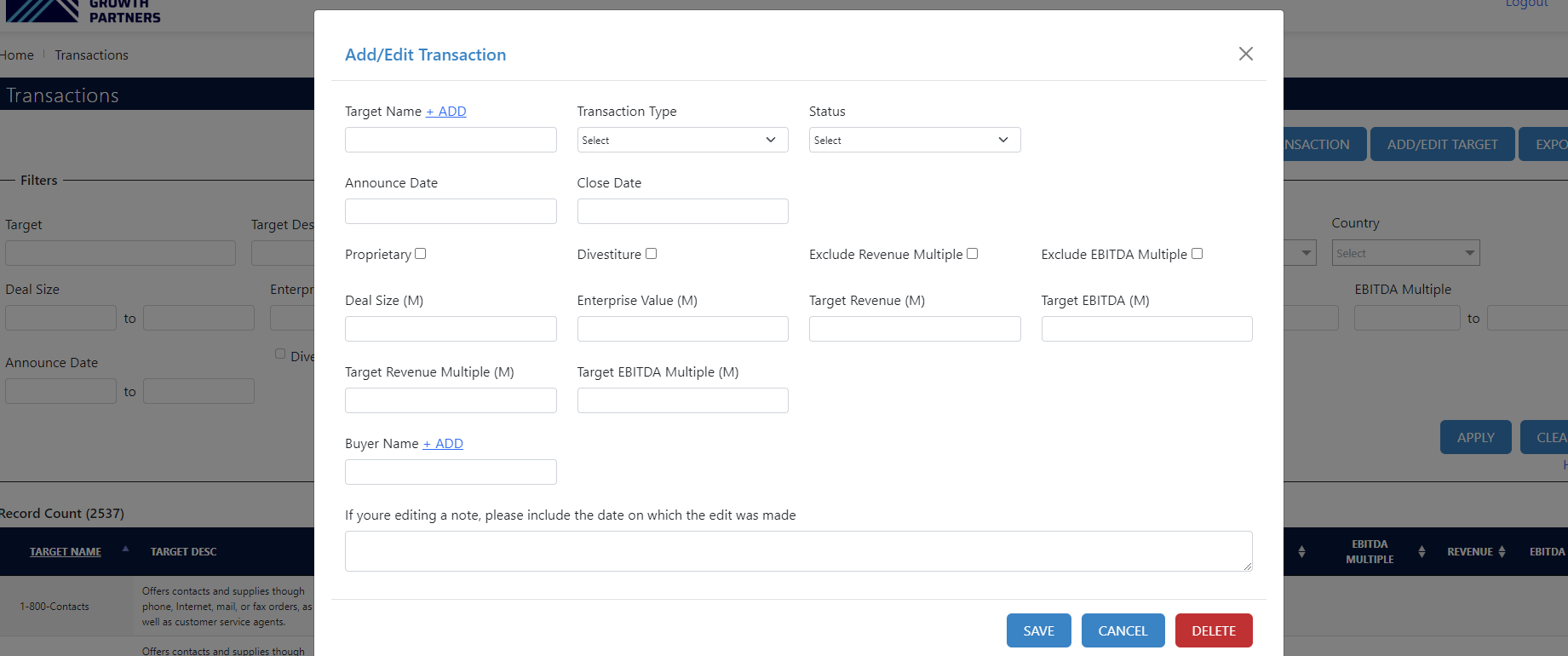
Task: Click the sort icon beside EBITDA Multiple column
Action: [x=1421, y=552]
